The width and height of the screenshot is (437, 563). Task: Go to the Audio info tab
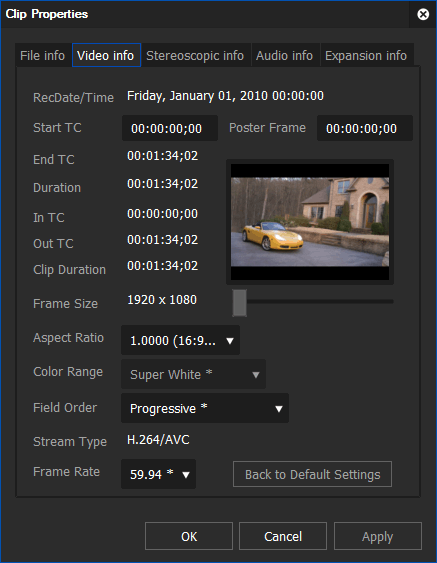(x=285, y=55)
